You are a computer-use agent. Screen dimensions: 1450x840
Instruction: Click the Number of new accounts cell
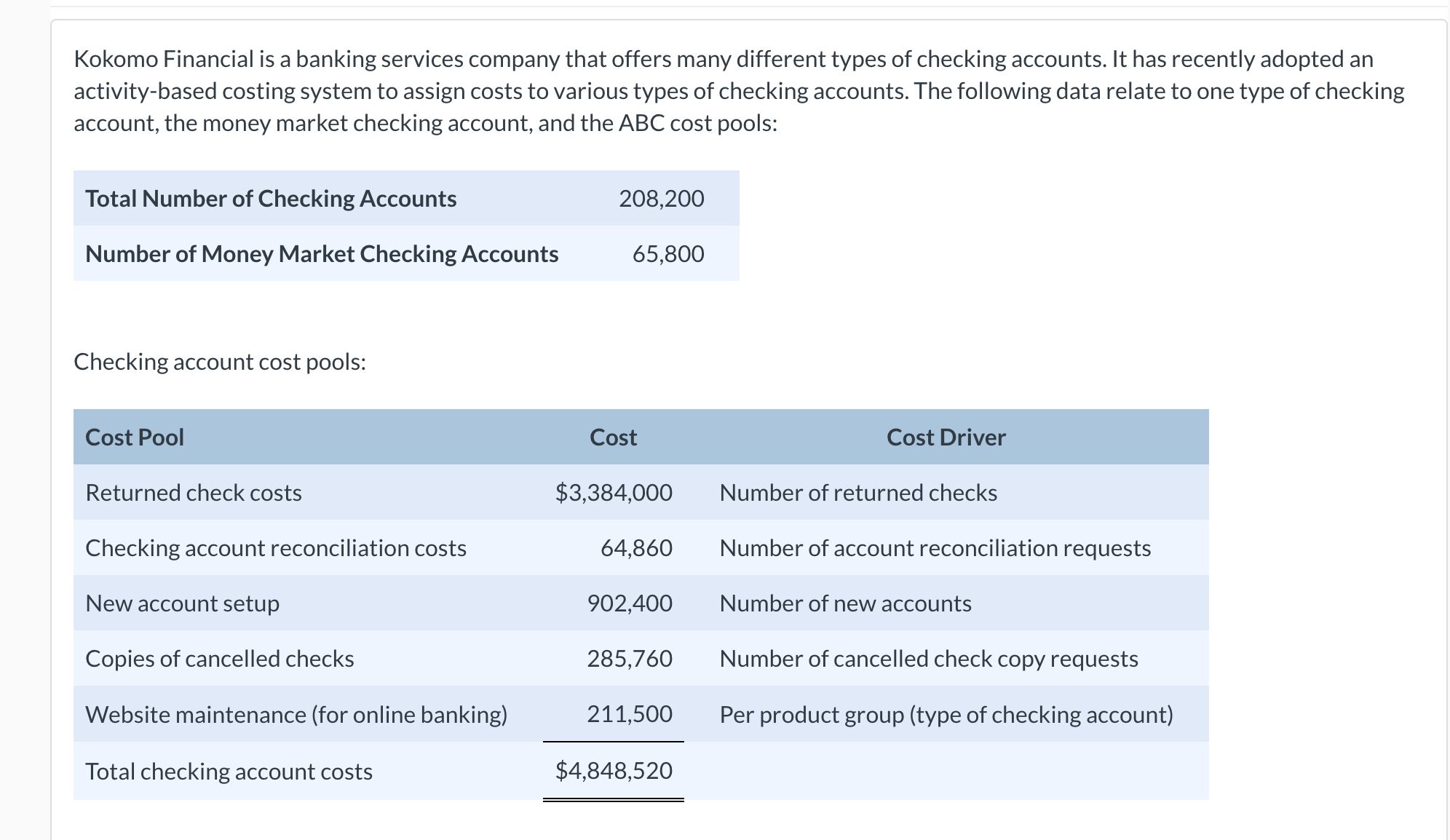[x=845, y=603]
